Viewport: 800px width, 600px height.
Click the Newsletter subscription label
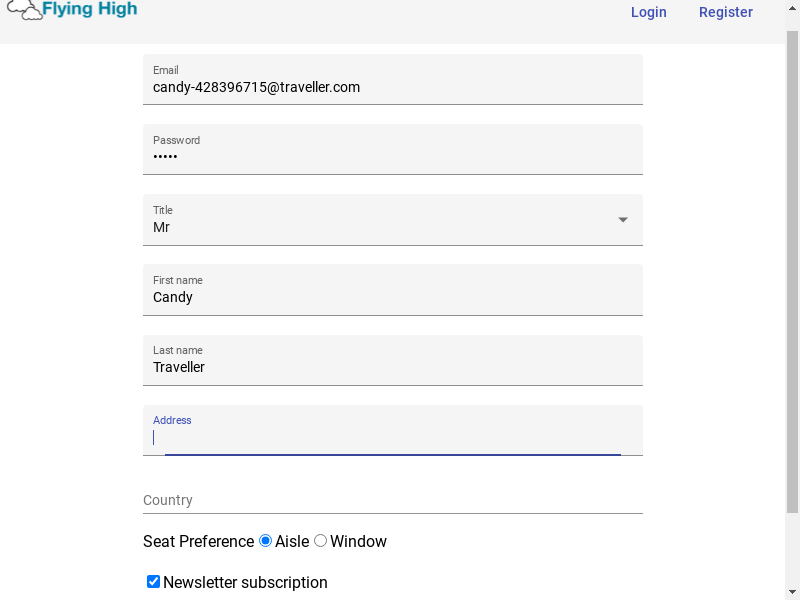[x=245, y=582]
